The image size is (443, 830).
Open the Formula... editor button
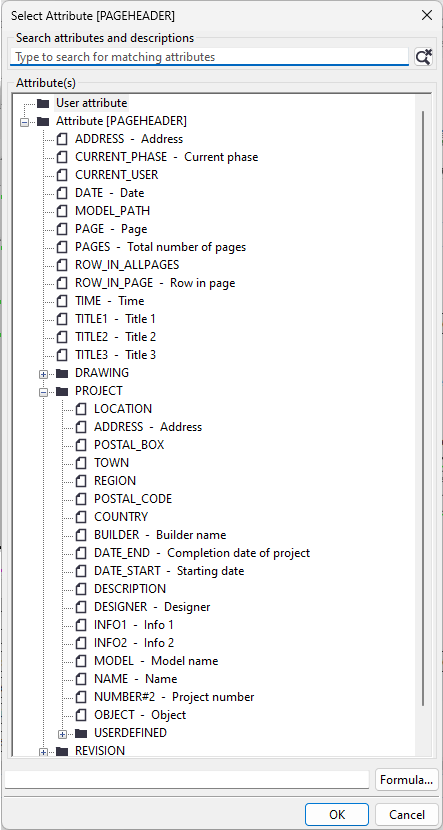coord(406,780)
